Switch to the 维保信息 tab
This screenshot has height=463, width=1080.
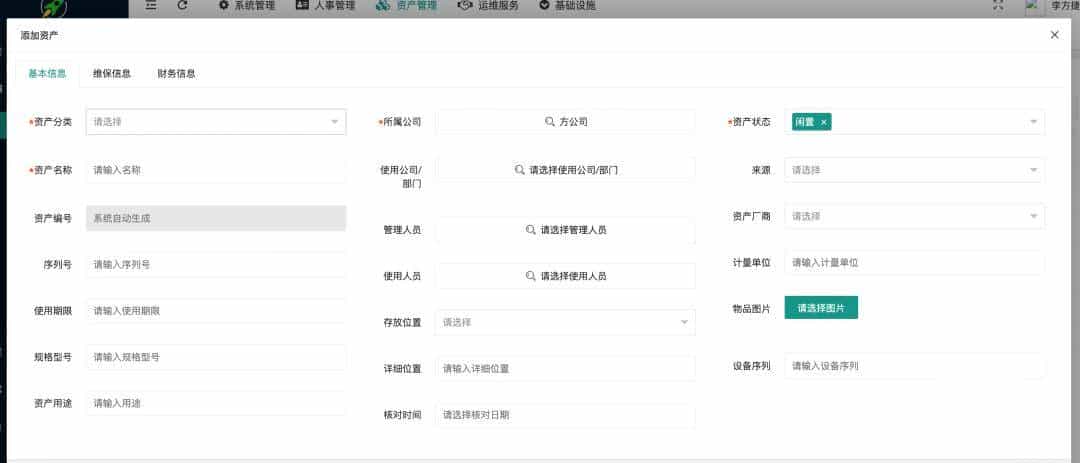pyautogui.click(x=112, y=74)
